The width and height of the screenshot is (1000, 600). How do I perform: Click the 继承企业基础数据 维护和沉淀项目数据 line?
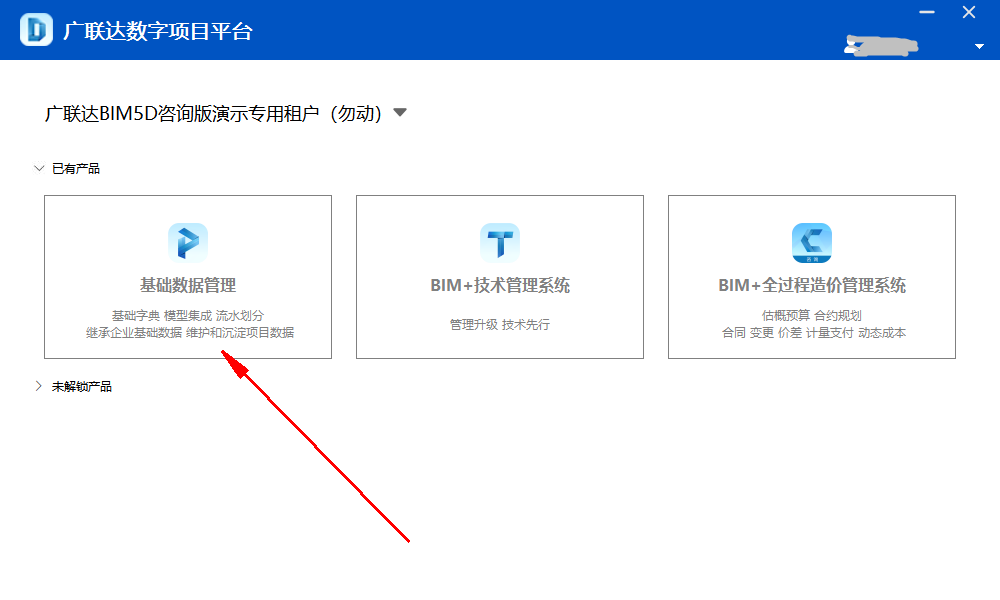(190, 333)
